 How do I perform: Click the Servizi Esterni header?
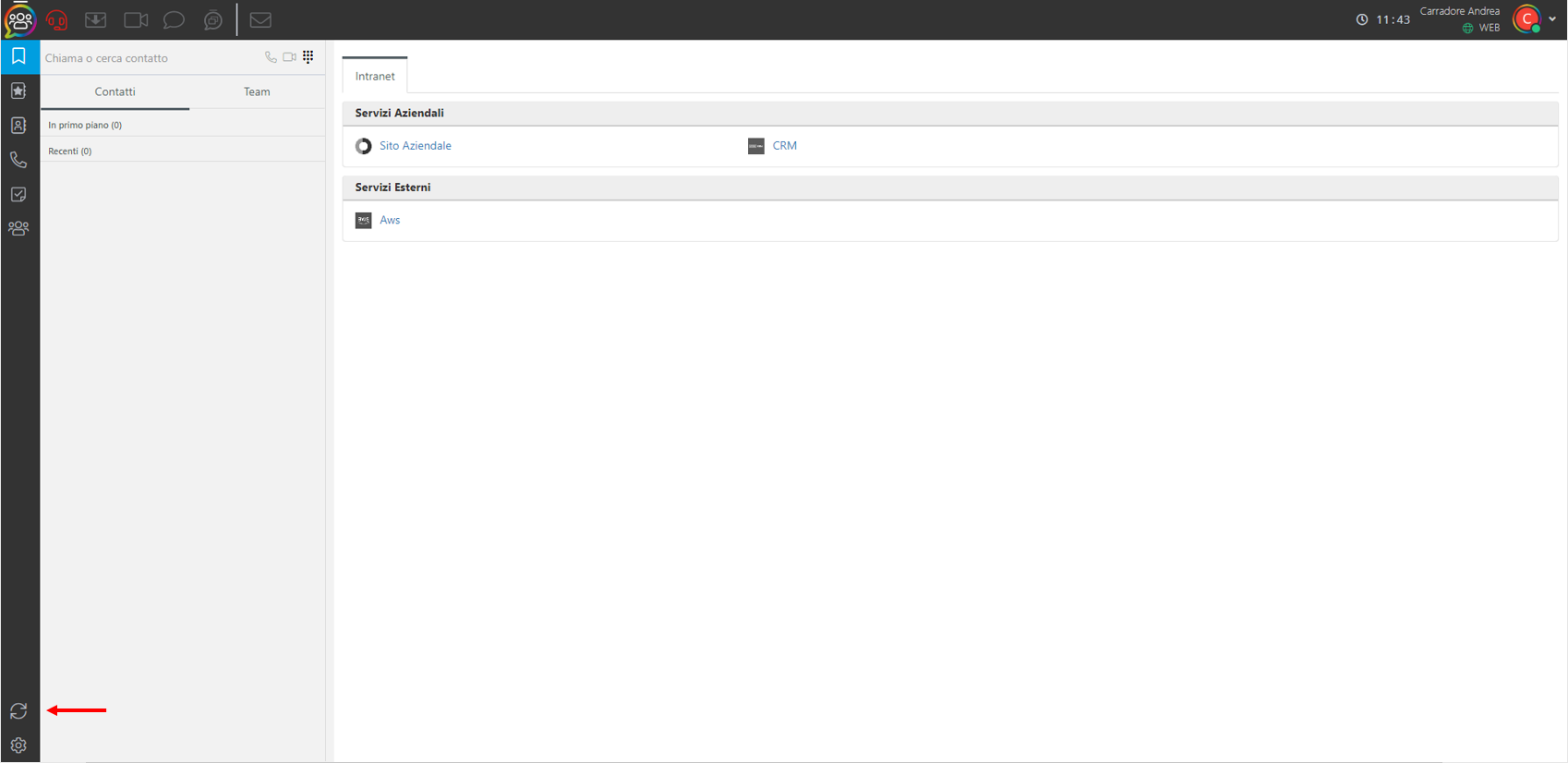pyautogui.click(x=950, y=187)
